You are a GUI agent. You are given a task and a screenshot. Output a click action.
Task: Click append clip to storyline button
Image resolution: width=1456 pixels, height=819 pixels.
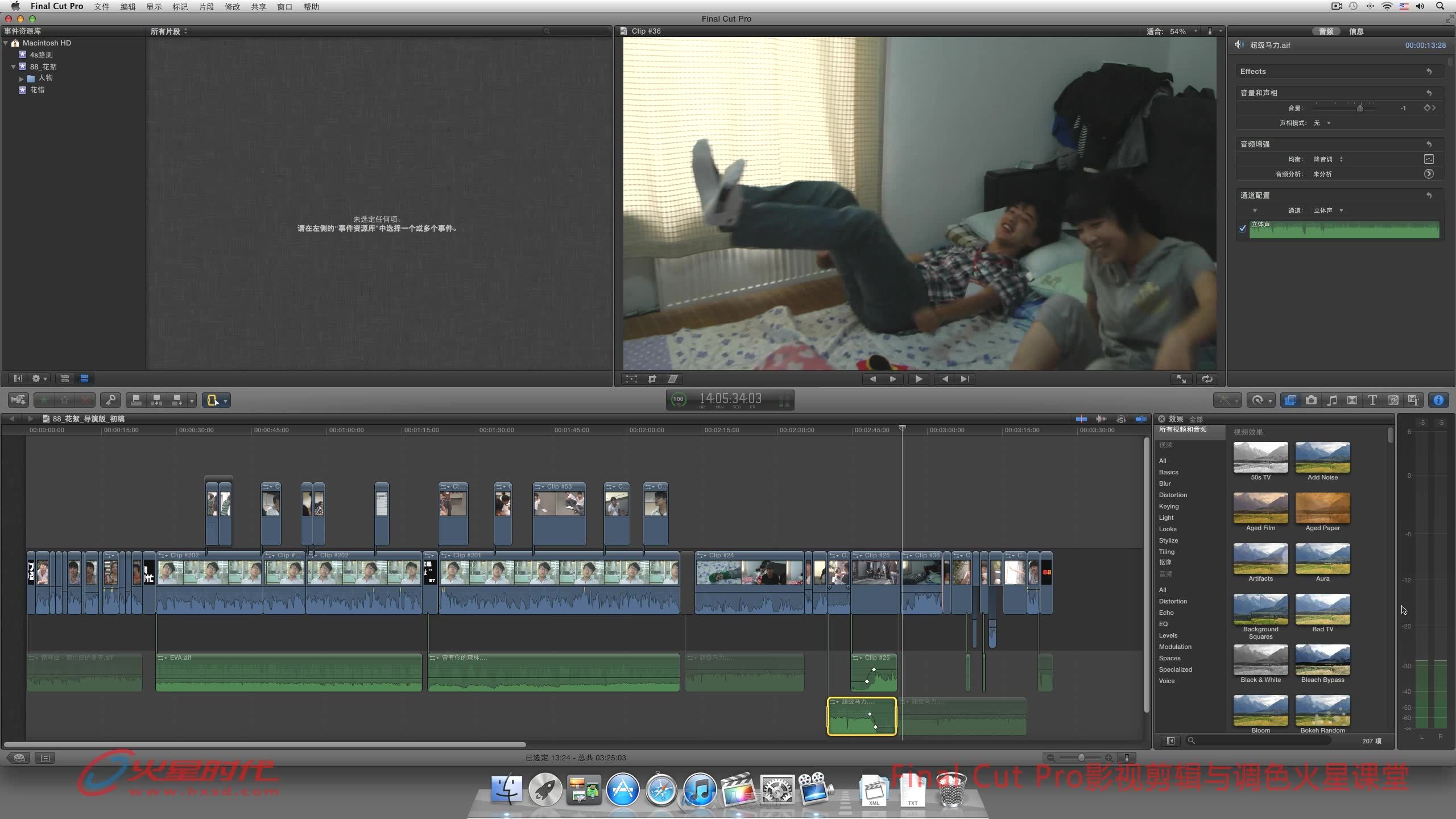[177, 400]
